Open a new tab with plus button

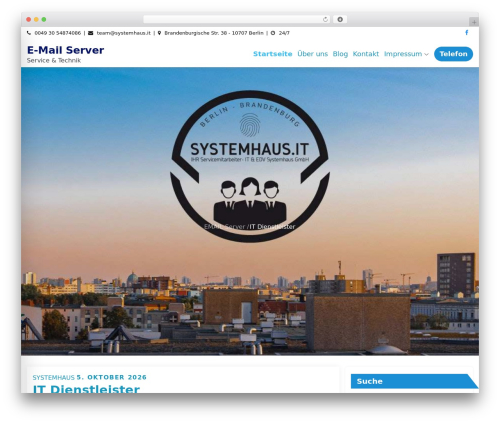[474, 22]
